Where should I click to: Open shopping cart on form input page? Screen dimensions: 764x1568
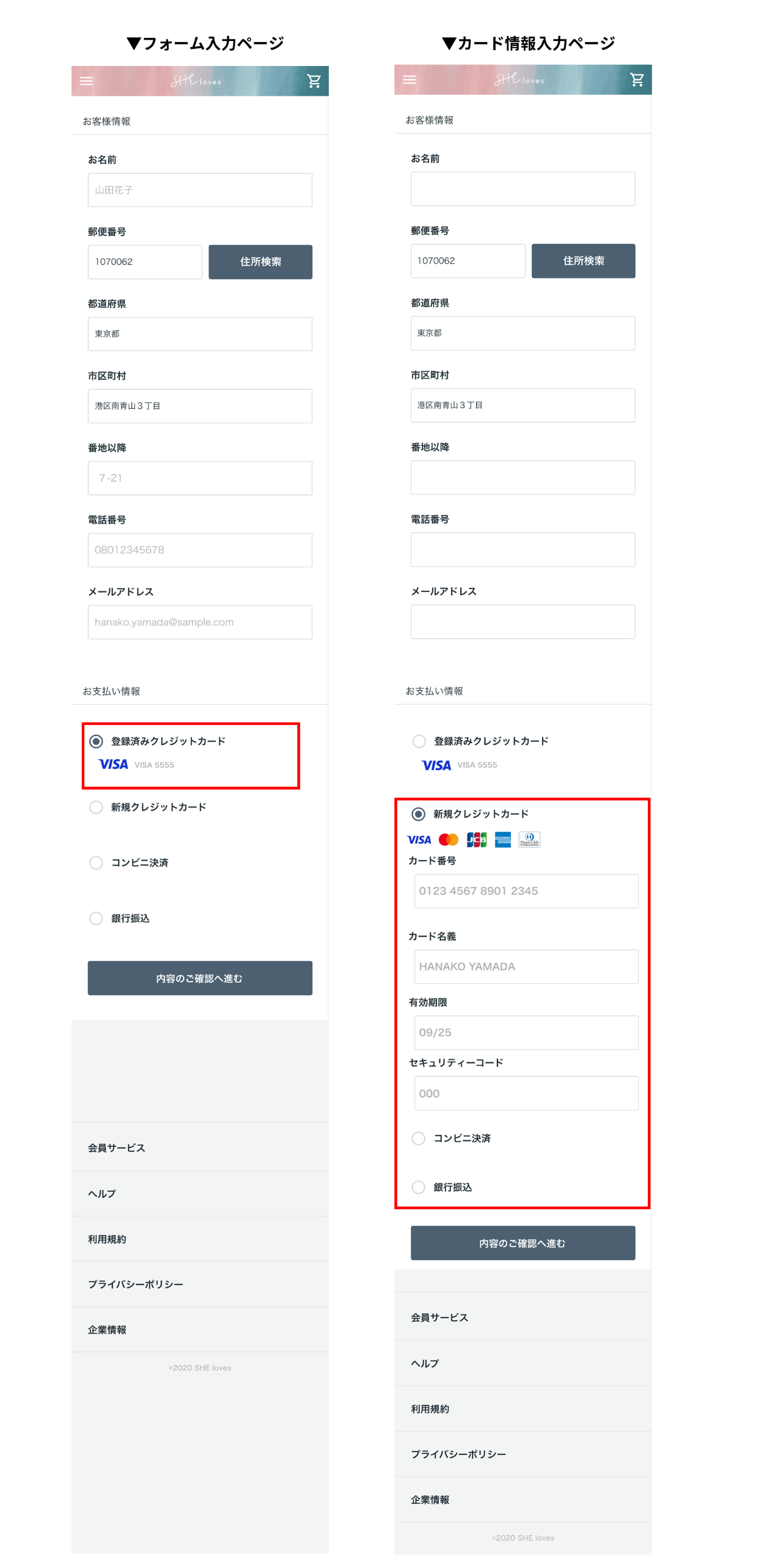pyautogui.click(x=314, y=81)
